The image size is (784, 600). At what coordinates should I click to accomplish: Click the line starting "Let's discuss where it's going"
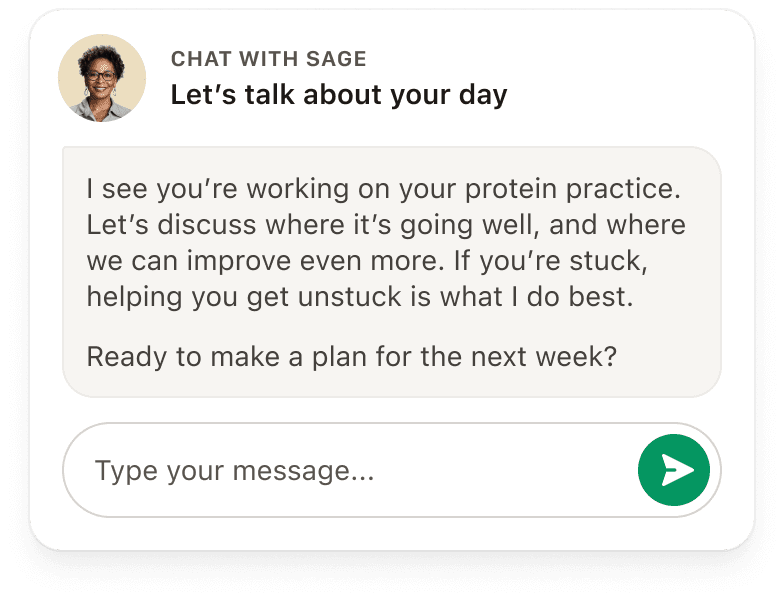pos(386,225)
